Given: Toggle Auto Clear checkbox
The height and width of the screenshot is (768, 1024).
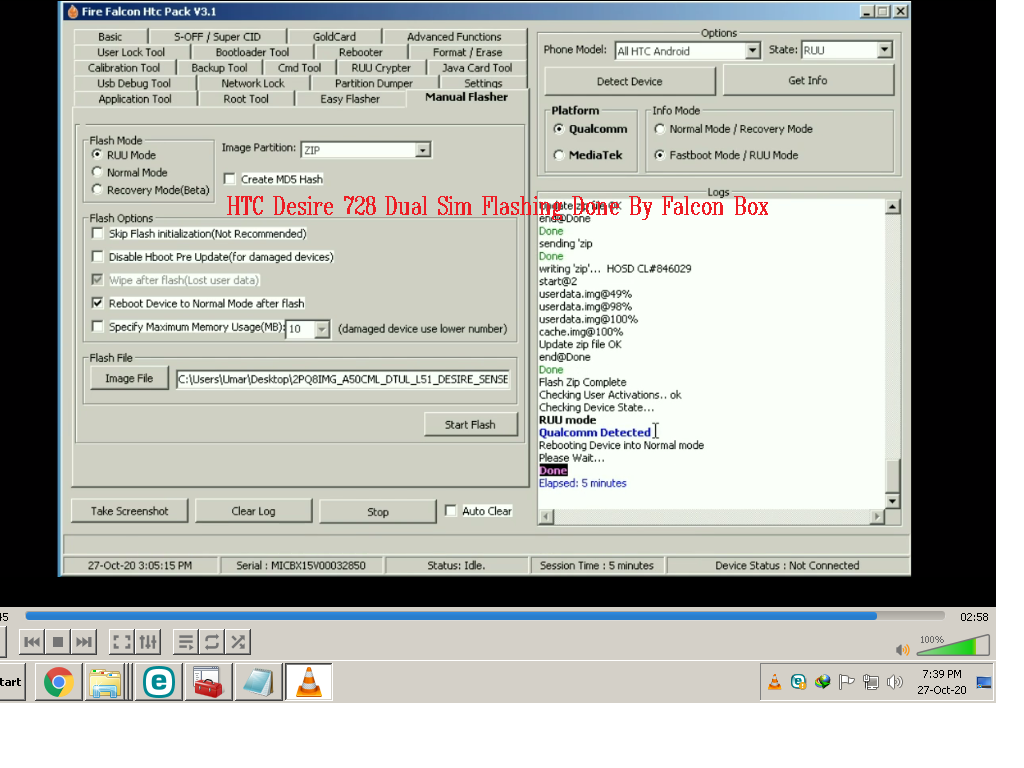Looking at the screenshot, I should click(451, 511).
